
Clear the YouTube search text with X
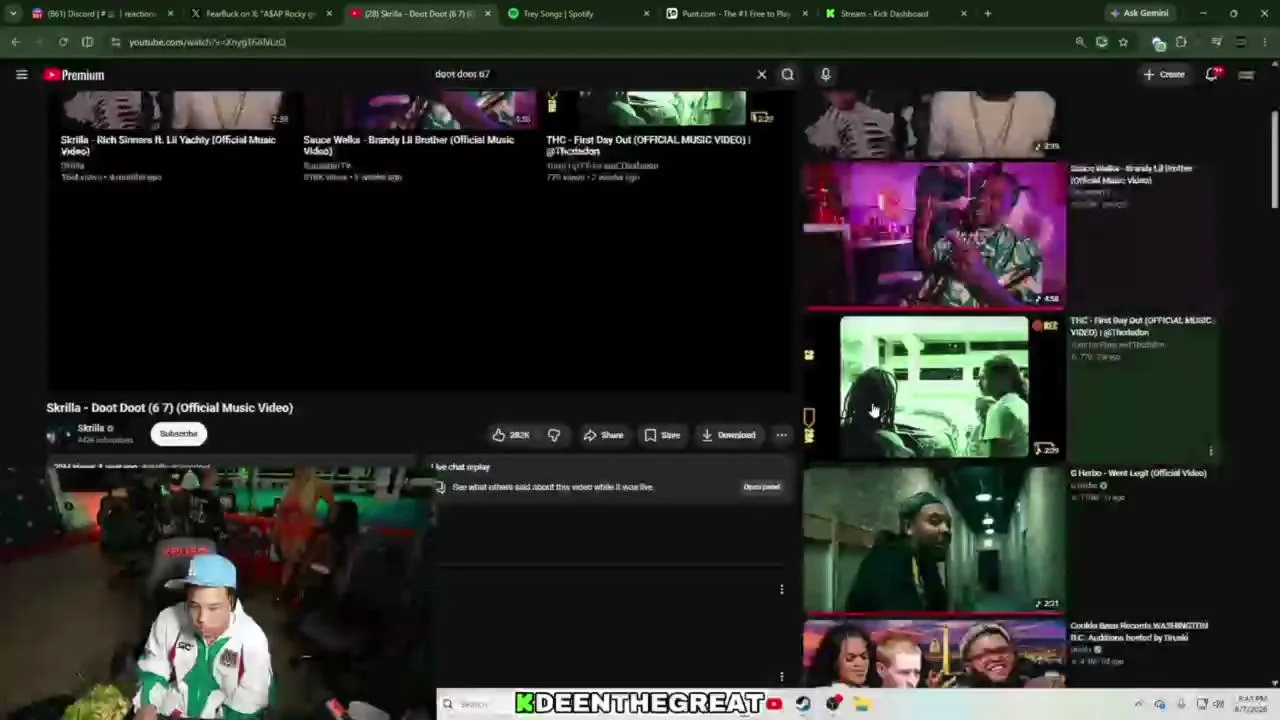[x=761, y=74]
